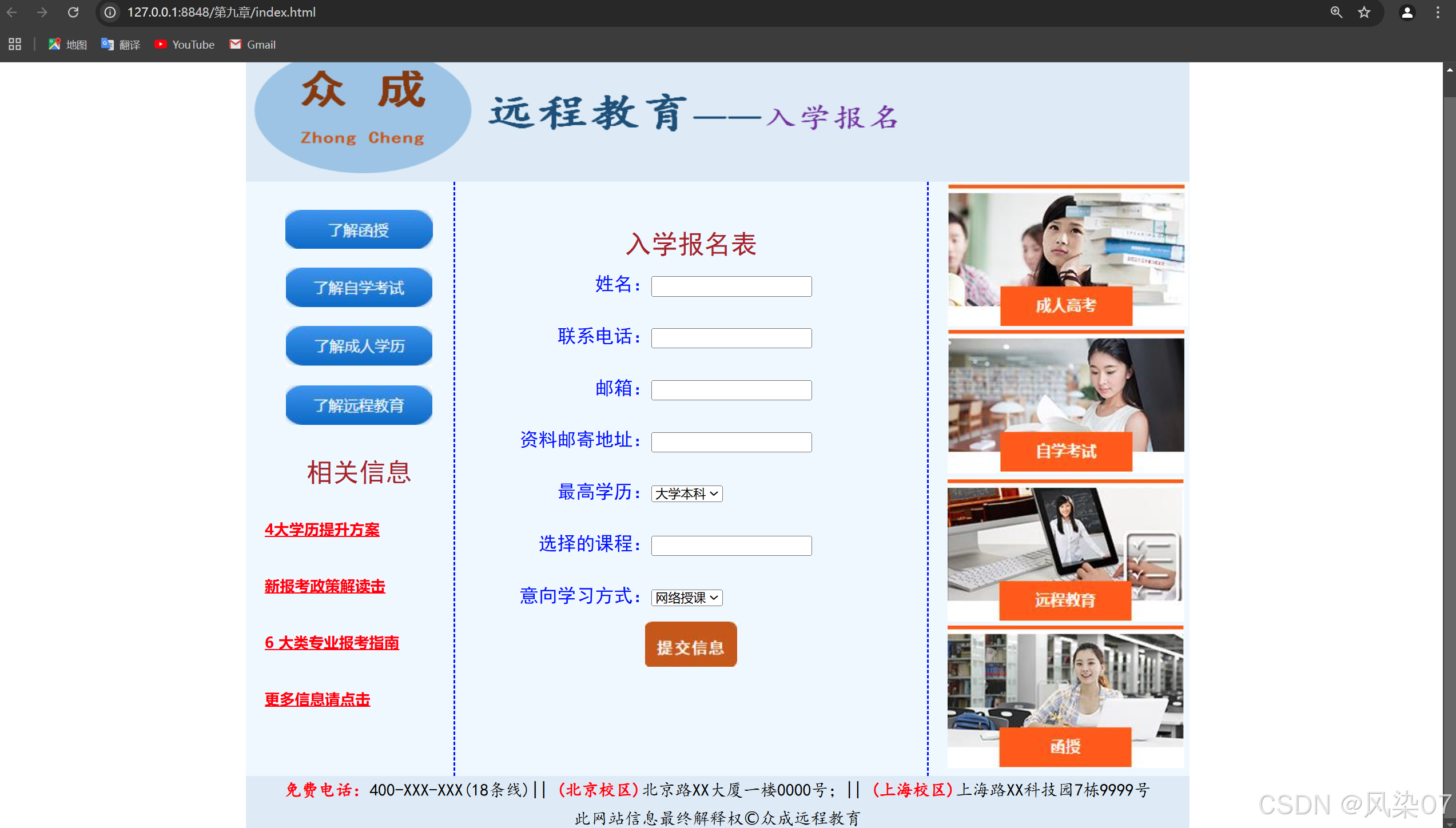Open the zoom magnifier icon in address bar

coord(1336,12)
